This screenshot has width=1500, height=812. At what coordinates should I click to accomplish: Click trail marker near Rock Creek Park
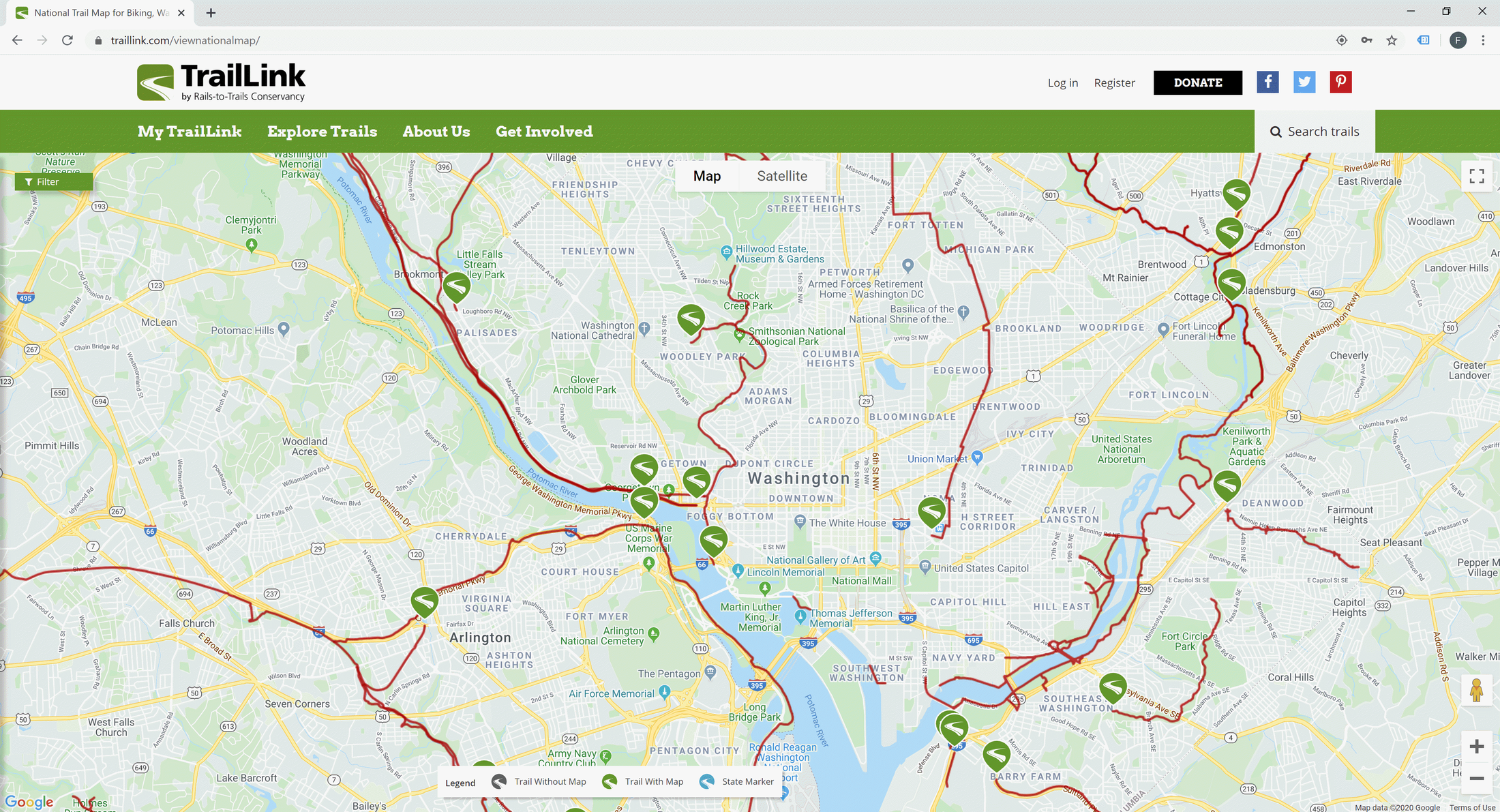[691, 318]
